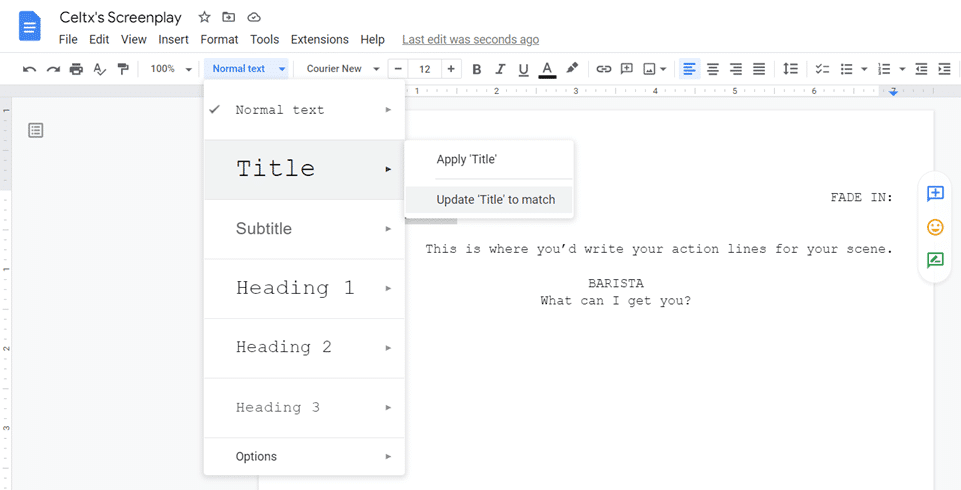The width and height of the screenshot is (961, 490).
Task: Increase the font size
Action: 451,69
